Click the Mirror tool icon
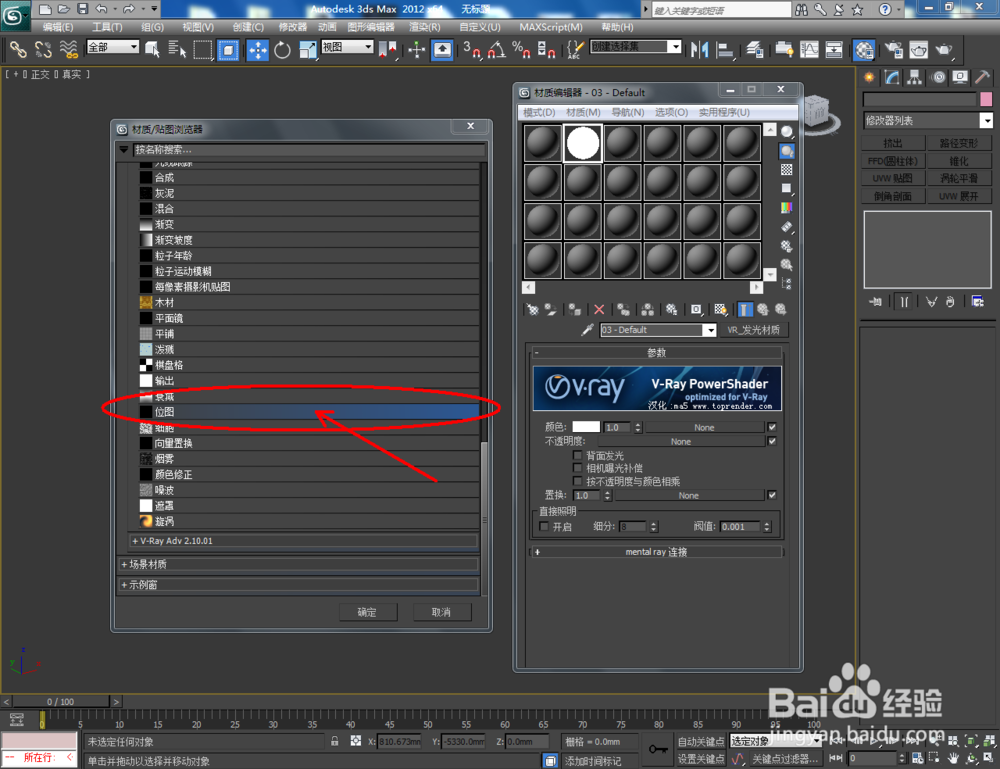This screenshot has width=1000, height=769. [x=700, y=50]
